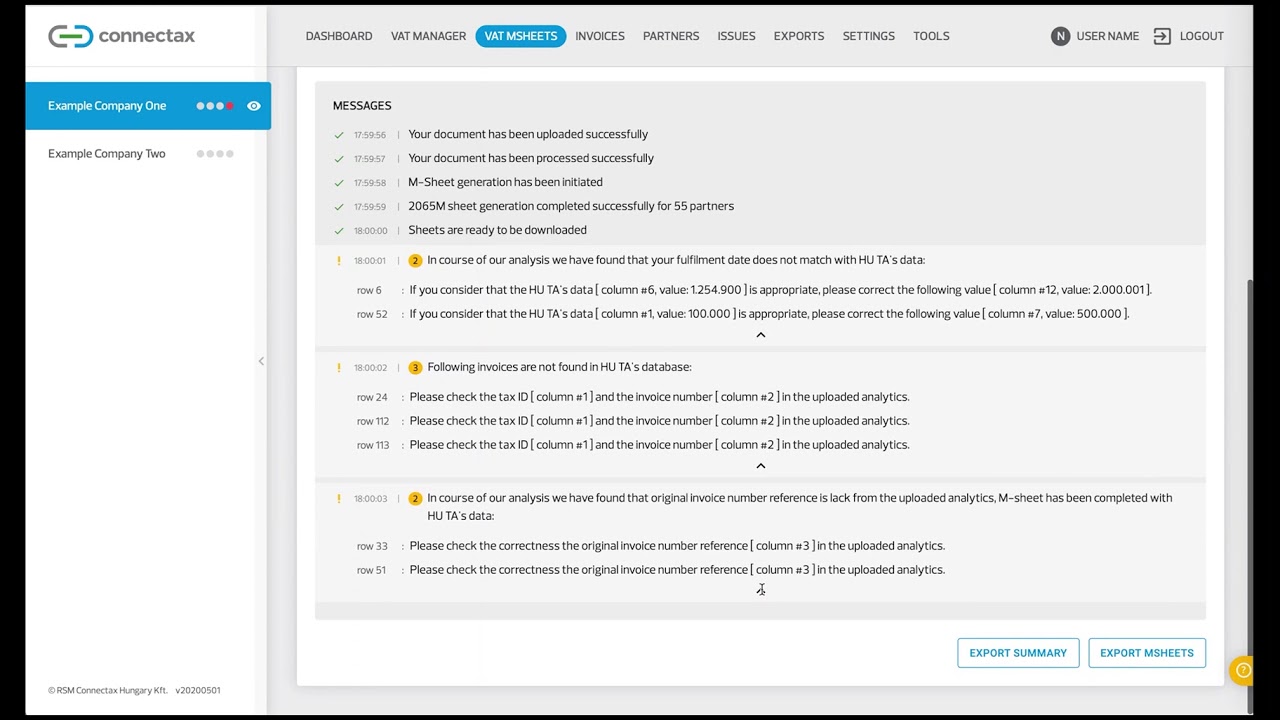Collapse the fulfilment date mismatch message
The width and height of the screenshot is (1280, 720).
click(760, 335)
